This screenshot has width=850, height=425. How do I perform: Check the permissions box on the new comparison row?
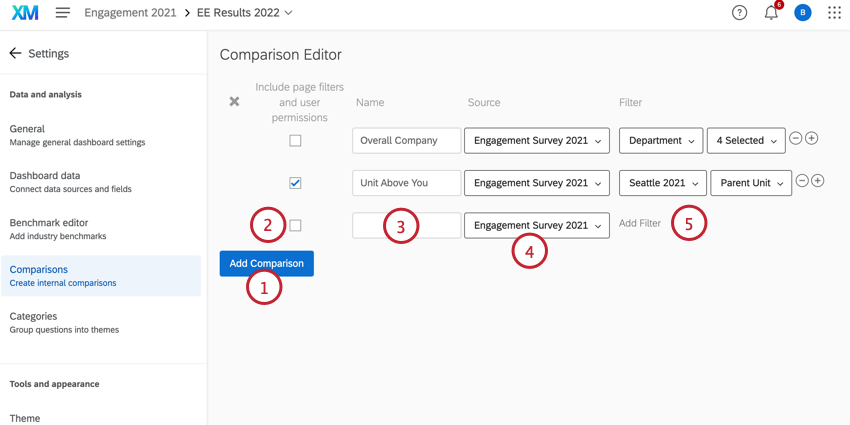[x=295, y=226]
